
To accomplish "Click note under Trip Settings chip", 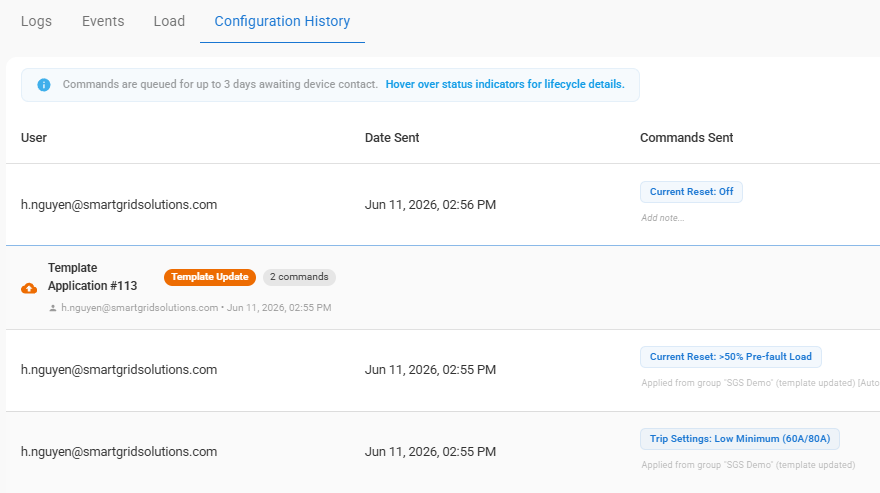I will click(x=748, y=465).
